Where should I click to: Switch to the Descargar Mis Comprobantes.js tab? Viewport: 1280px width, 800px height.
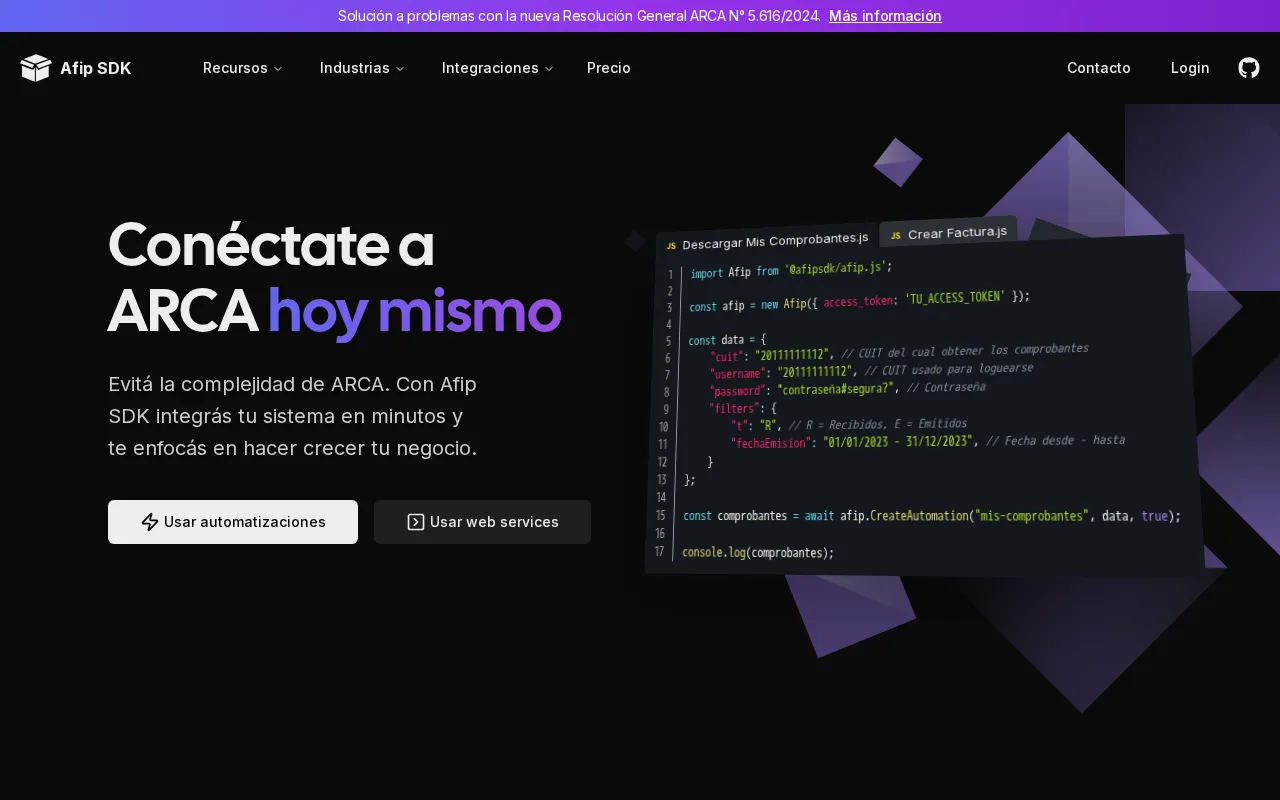point(767,241)
